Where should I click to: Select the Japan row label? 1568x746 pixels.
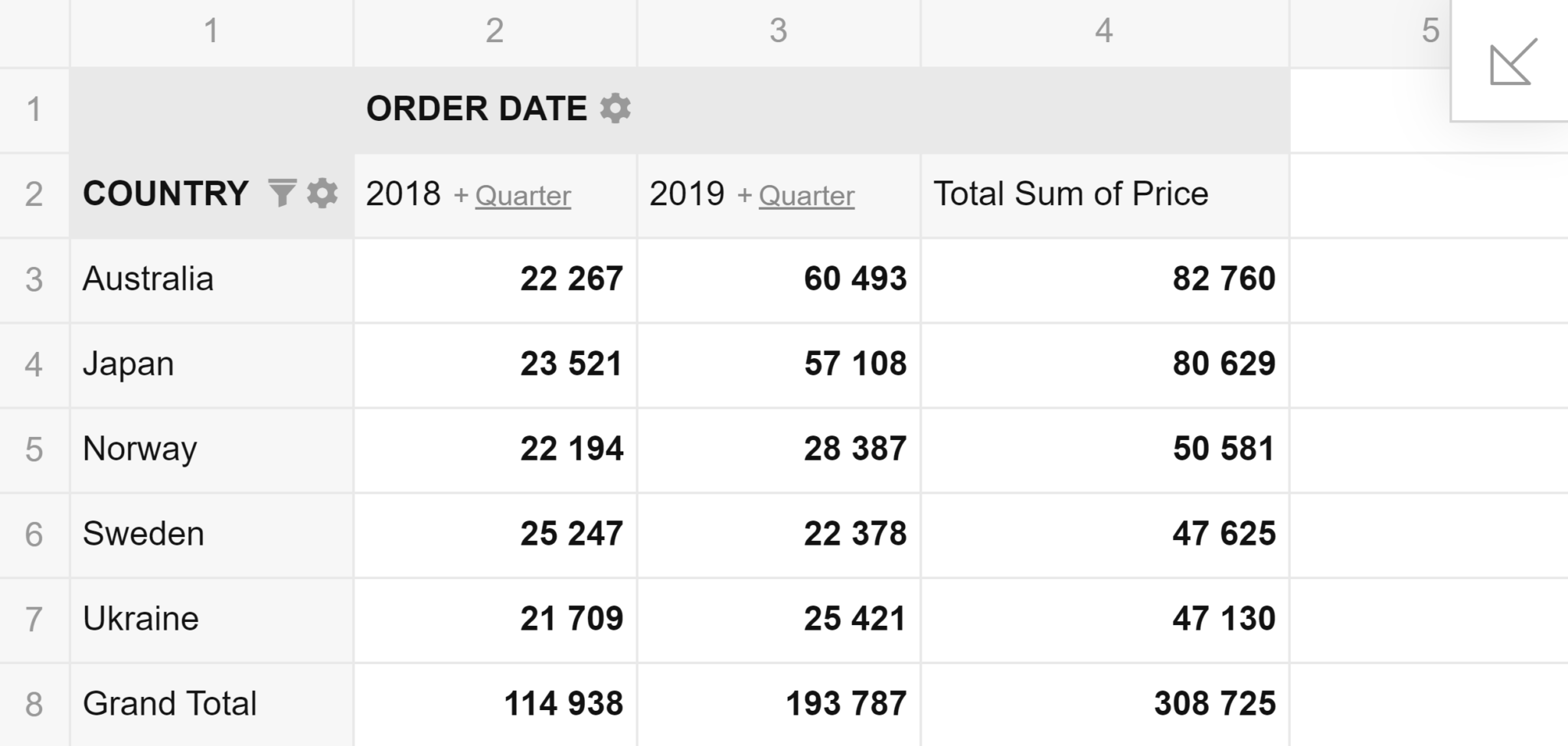coord(129,363)
